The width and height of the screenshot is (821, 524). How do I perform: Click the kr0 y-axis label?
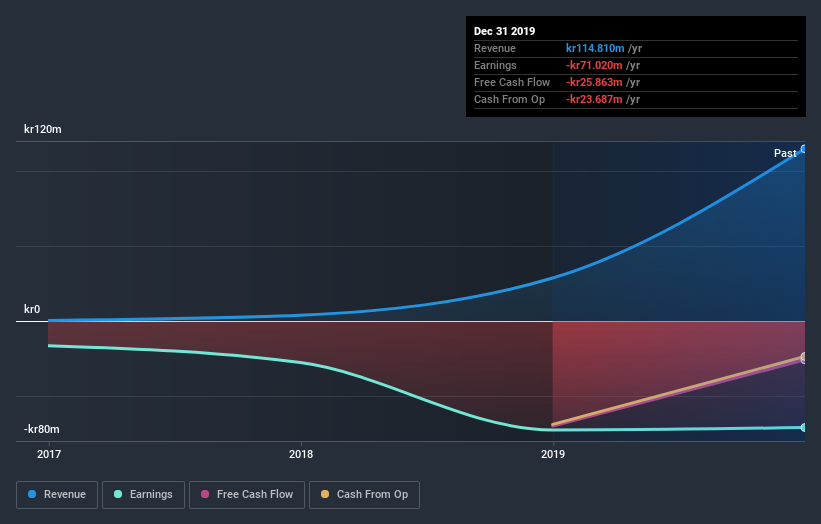tap(32, 309)
